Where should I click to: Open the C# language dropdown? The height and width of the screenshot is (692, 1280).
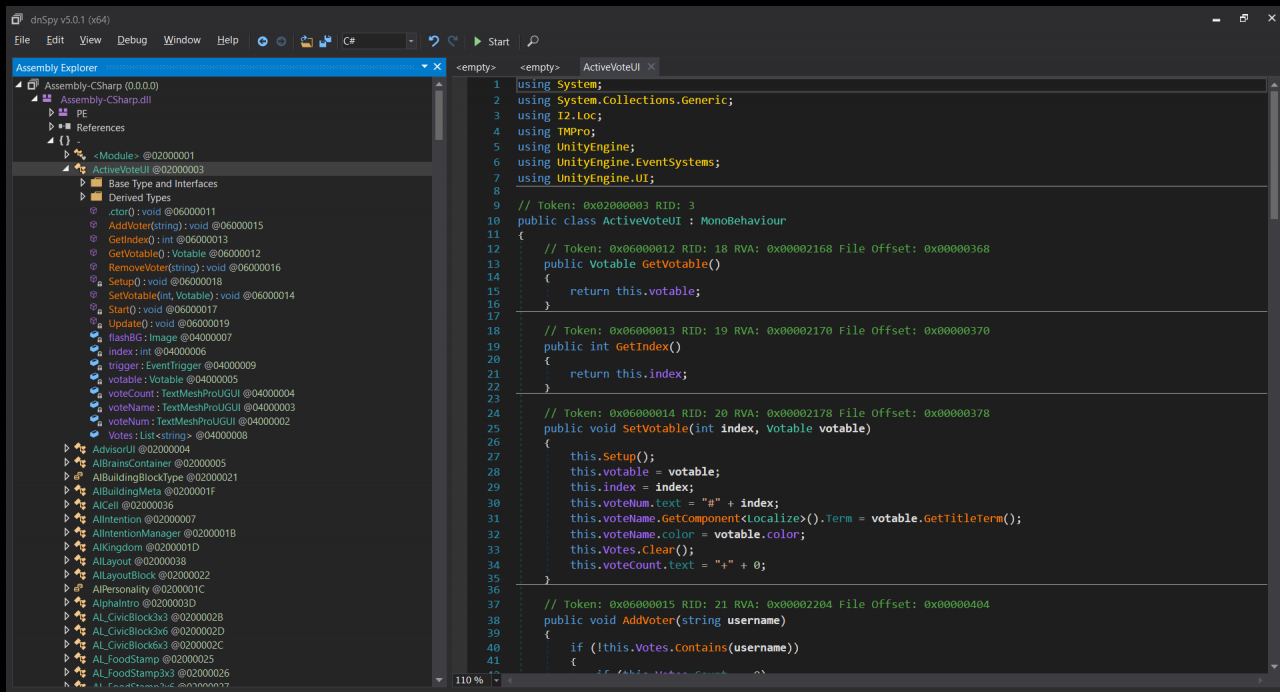(x=410, y=41)
